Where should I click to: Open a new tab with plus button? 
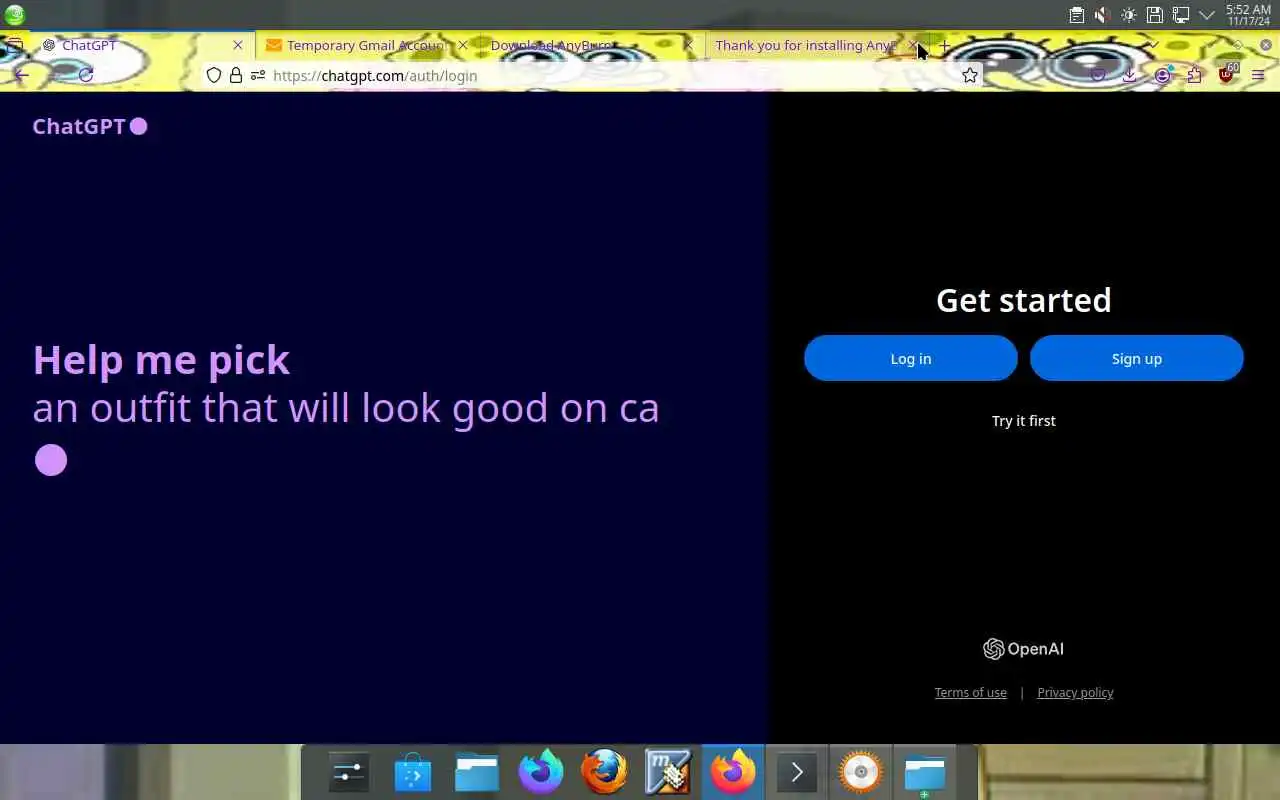tap(944, 45)
